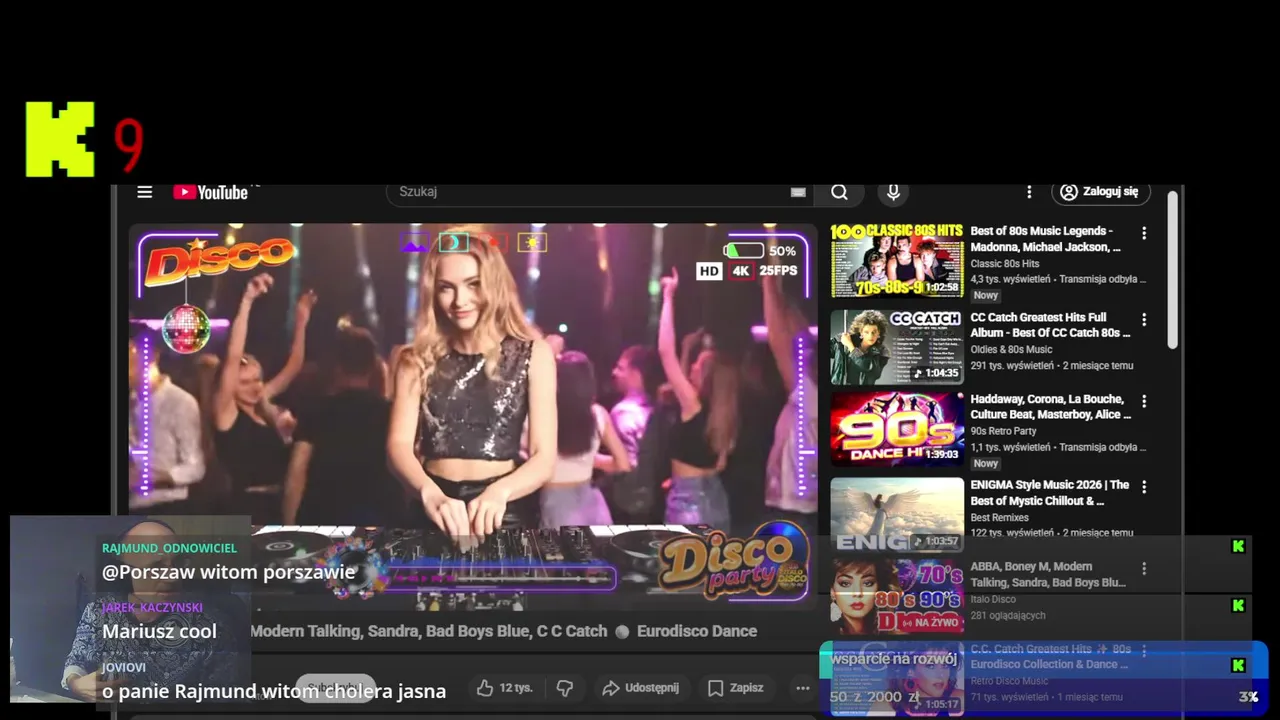The width and height of the screenshot is (1280, 720).
Task: Open the Enigma angel thumbnail
Action: pyautogui.click(x=897, y=514)
